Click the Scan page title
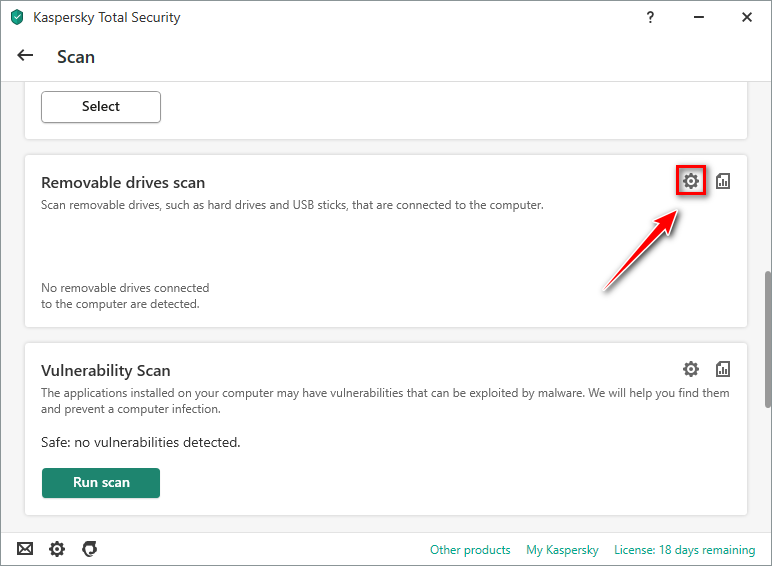The width and height of the screenshot is (772, 566). pyautogui.click(x=76, y=57)
